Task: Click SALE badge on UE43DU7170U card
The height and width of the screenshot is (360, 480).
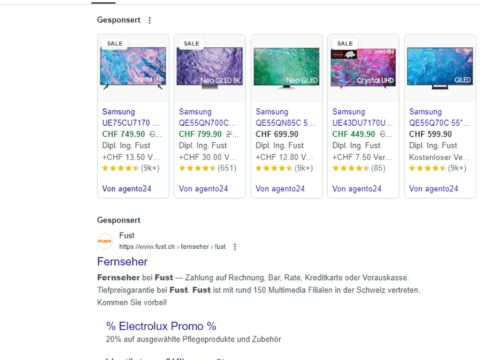Action: pyautogui.click(x=345, y=44)
